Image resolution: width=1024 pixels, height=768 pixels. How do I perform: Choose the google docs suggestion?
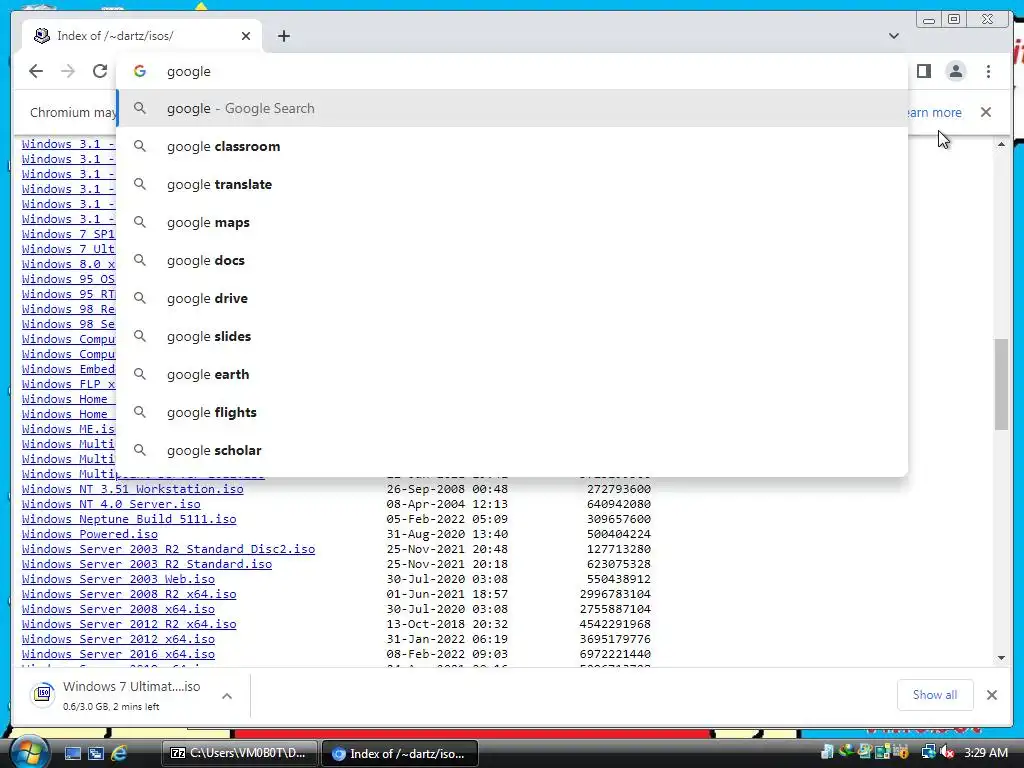[512, 260]
